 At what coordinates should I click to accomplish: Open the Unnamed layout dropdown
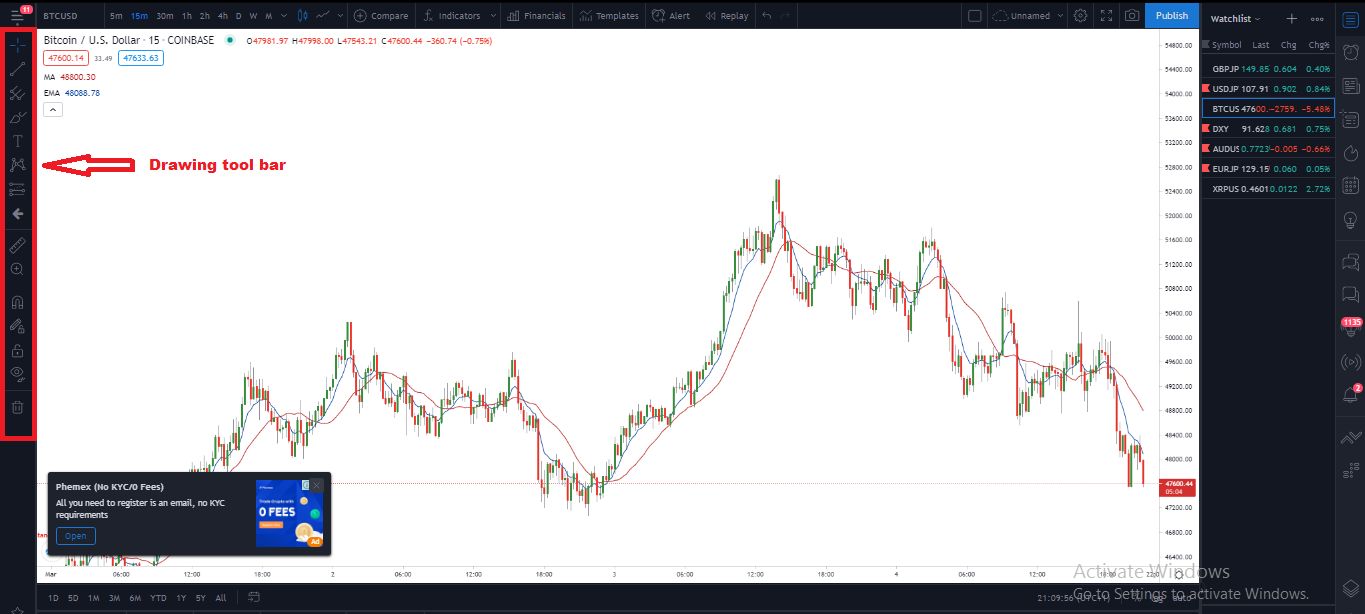pyautogui.click(x=1028, y=16)
